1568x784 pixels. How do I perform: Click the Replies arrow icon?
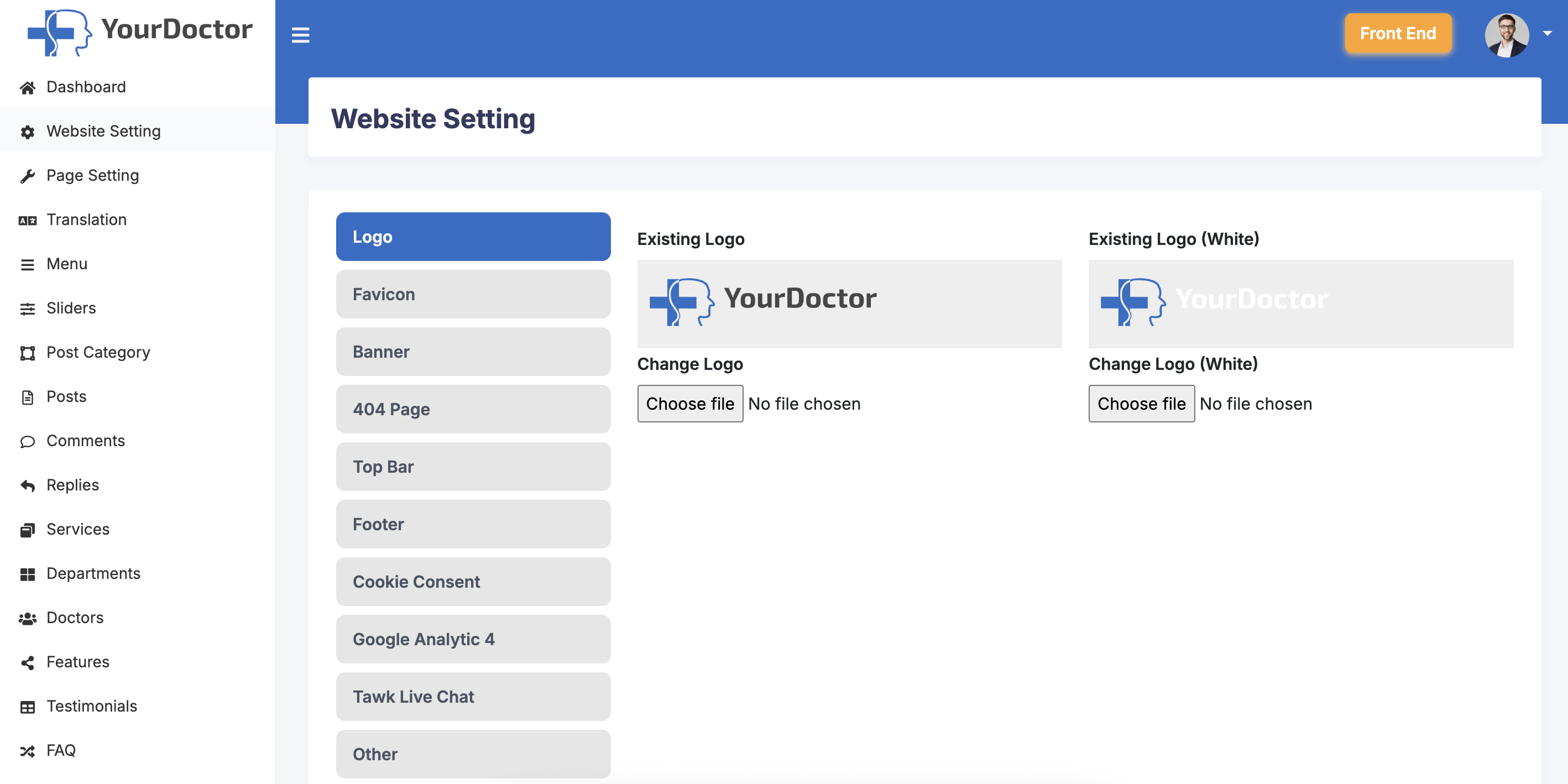point(28,486)
